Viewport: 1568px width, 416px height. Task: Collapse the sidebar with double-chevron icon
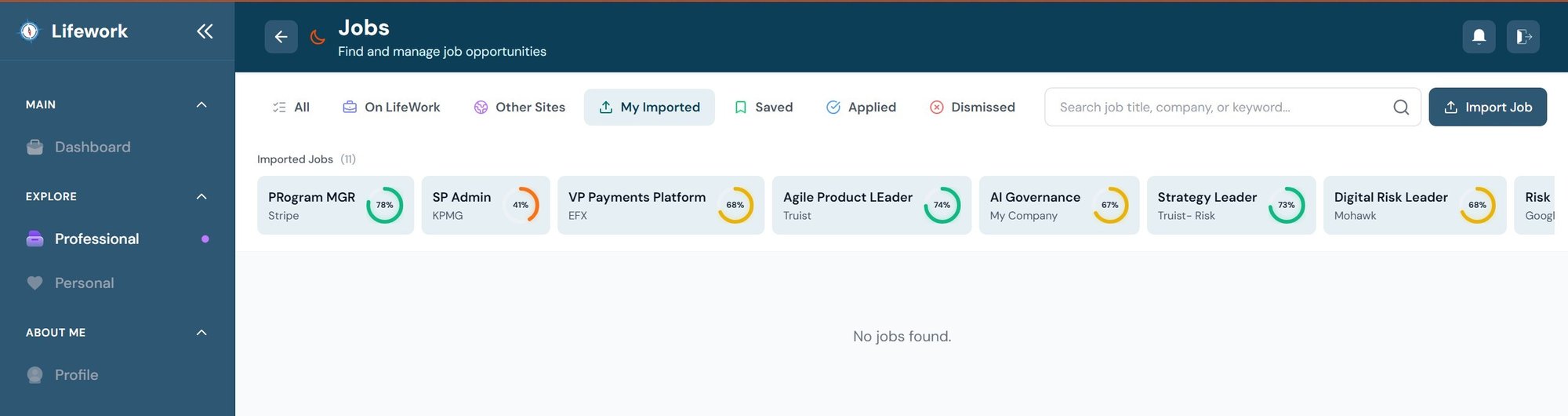point(205,31)
